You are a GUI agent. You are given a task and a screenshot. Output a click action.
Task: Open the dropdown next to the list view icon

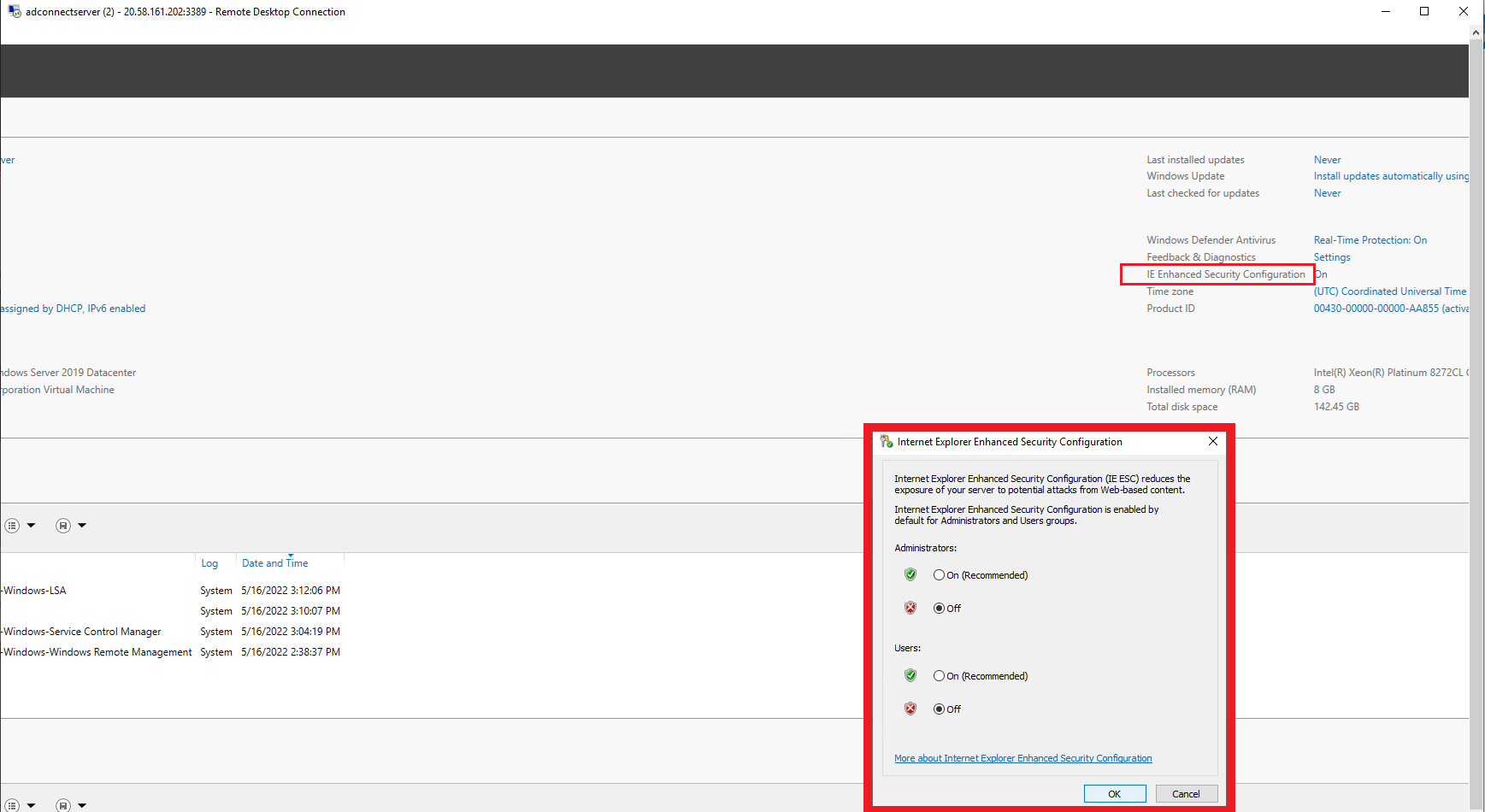32,525
